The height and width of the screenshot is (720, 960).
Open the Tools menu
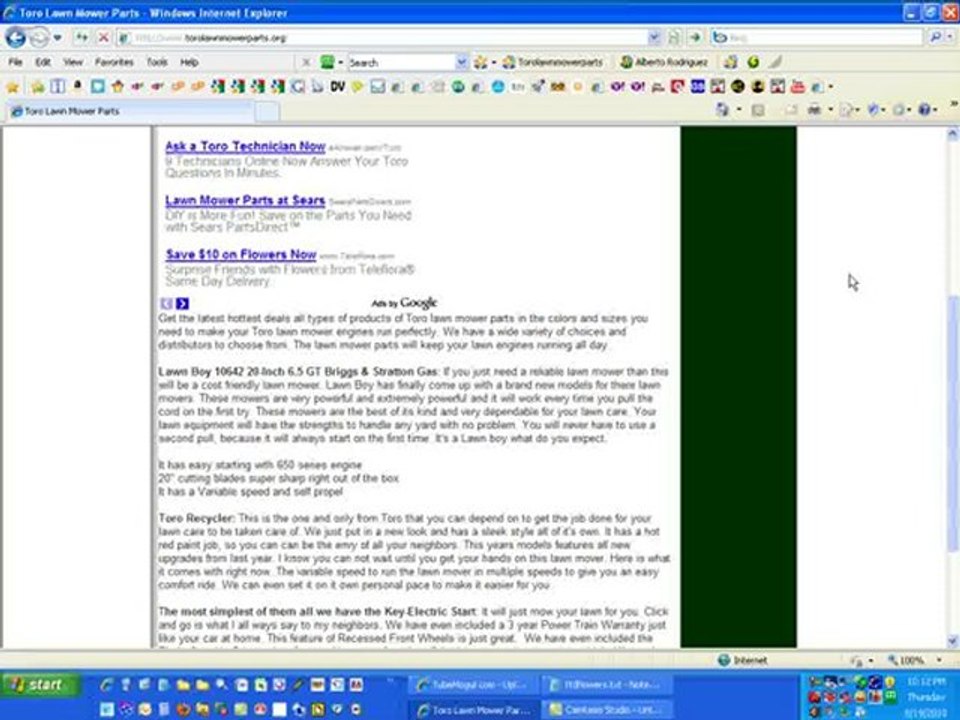tap(157, 62)
